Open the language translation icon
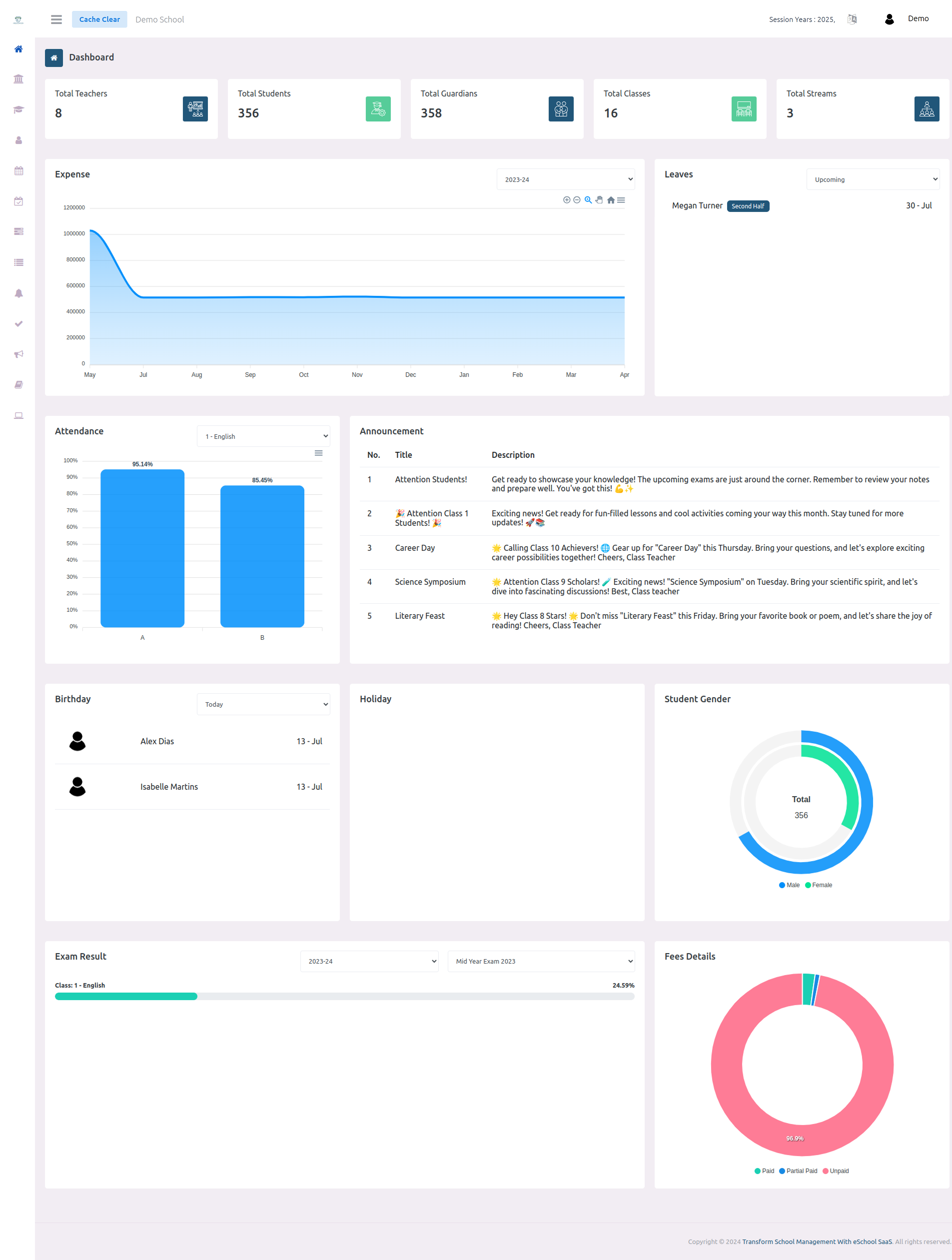952x1260 pixels. pyautogui.click(x=852, y=19)
